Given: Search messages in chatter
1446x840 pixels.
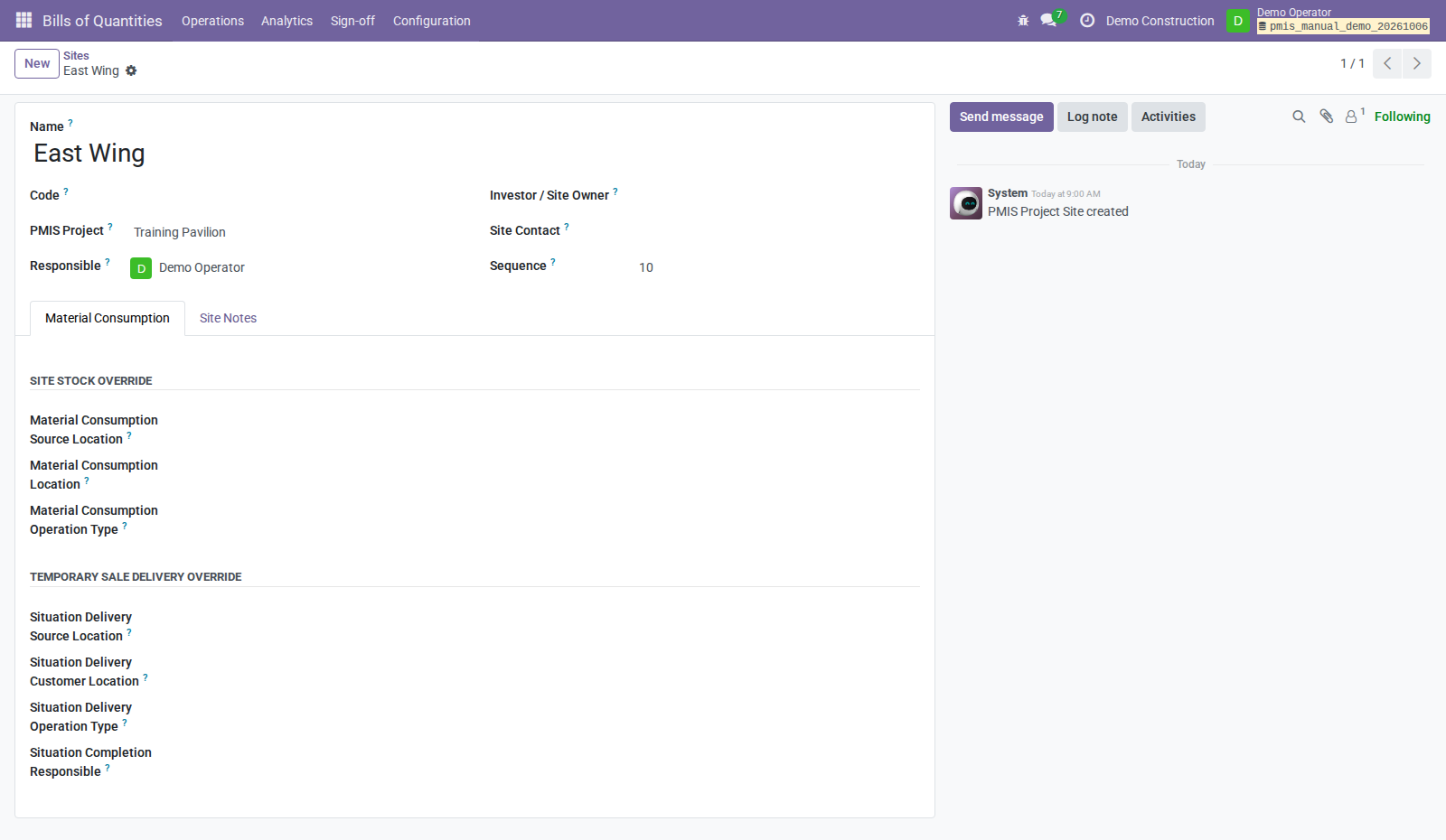Looking at the screenshot, I should pos(1299,117).
